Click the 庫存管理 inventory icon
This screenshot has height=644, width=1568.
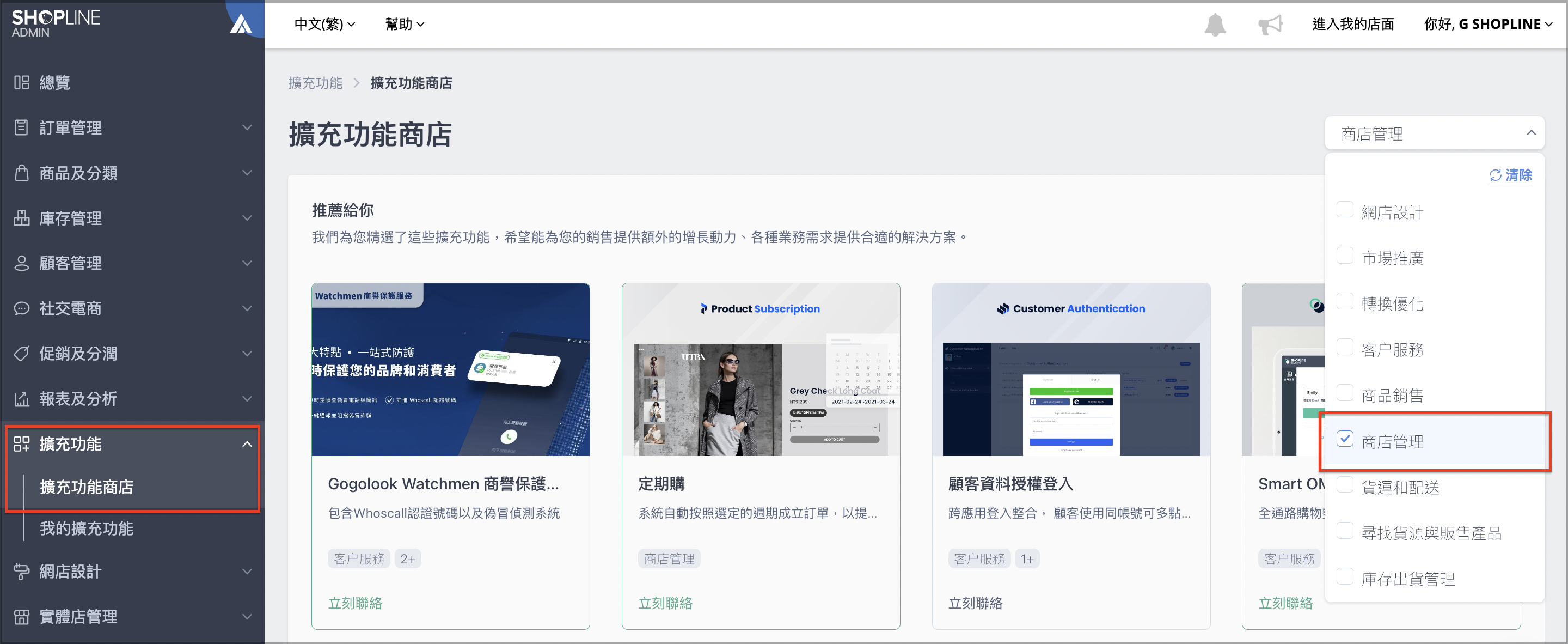(21, 217)
